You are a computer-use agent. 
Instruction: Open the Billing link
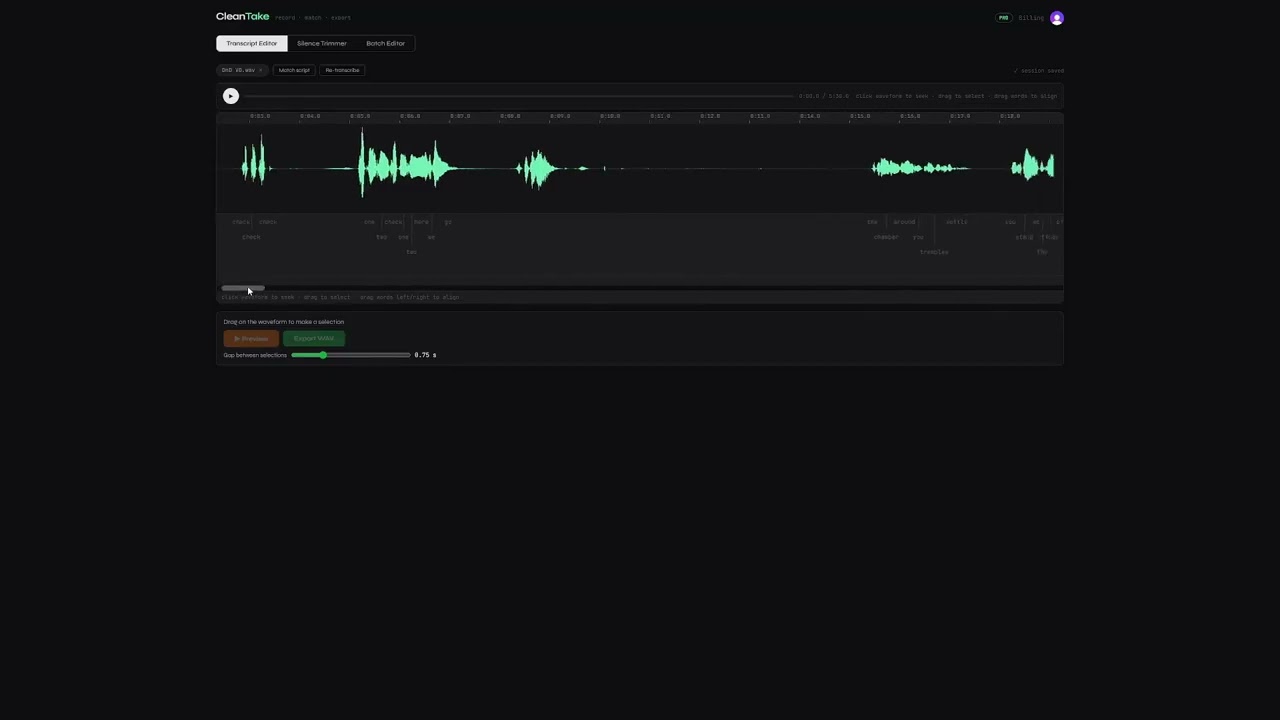1031,18
